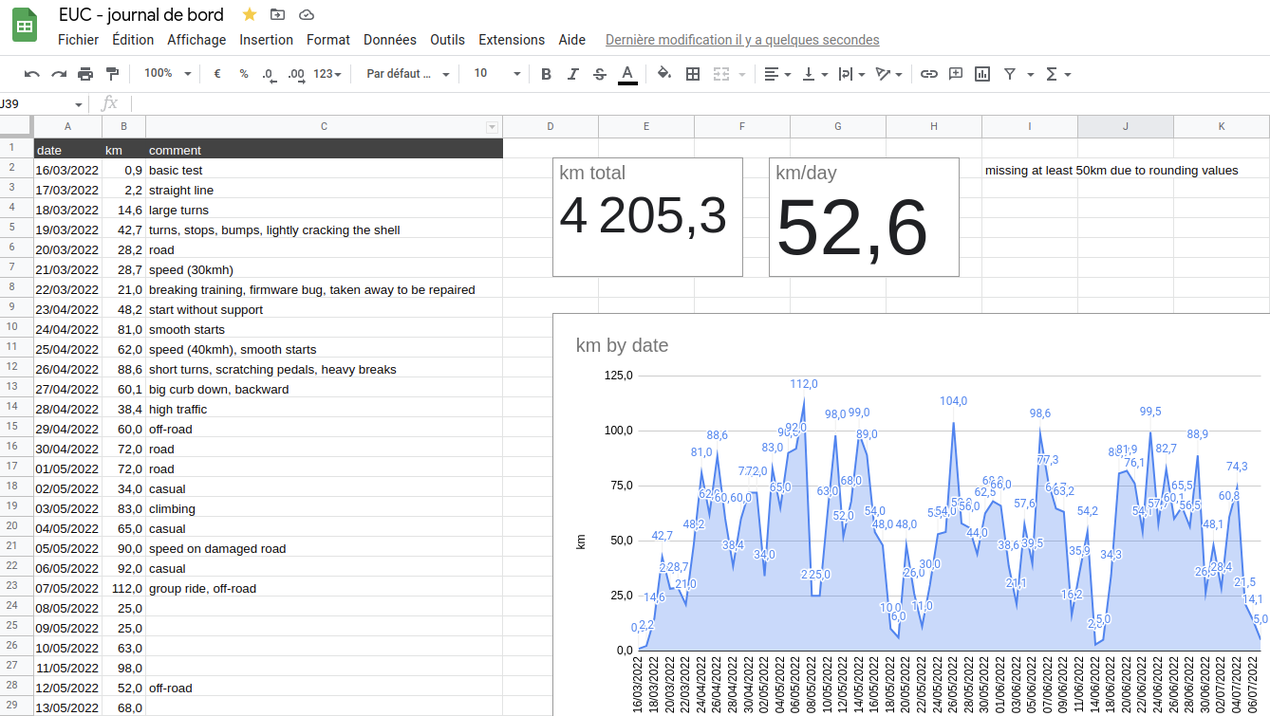Open the Aide menu

(x=572, y=40)
